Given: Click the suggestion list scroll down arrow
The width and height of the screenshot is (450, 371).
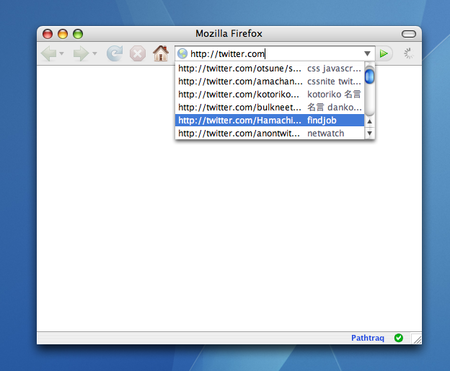Looking at the screenshot, I should tap(369, 133).
